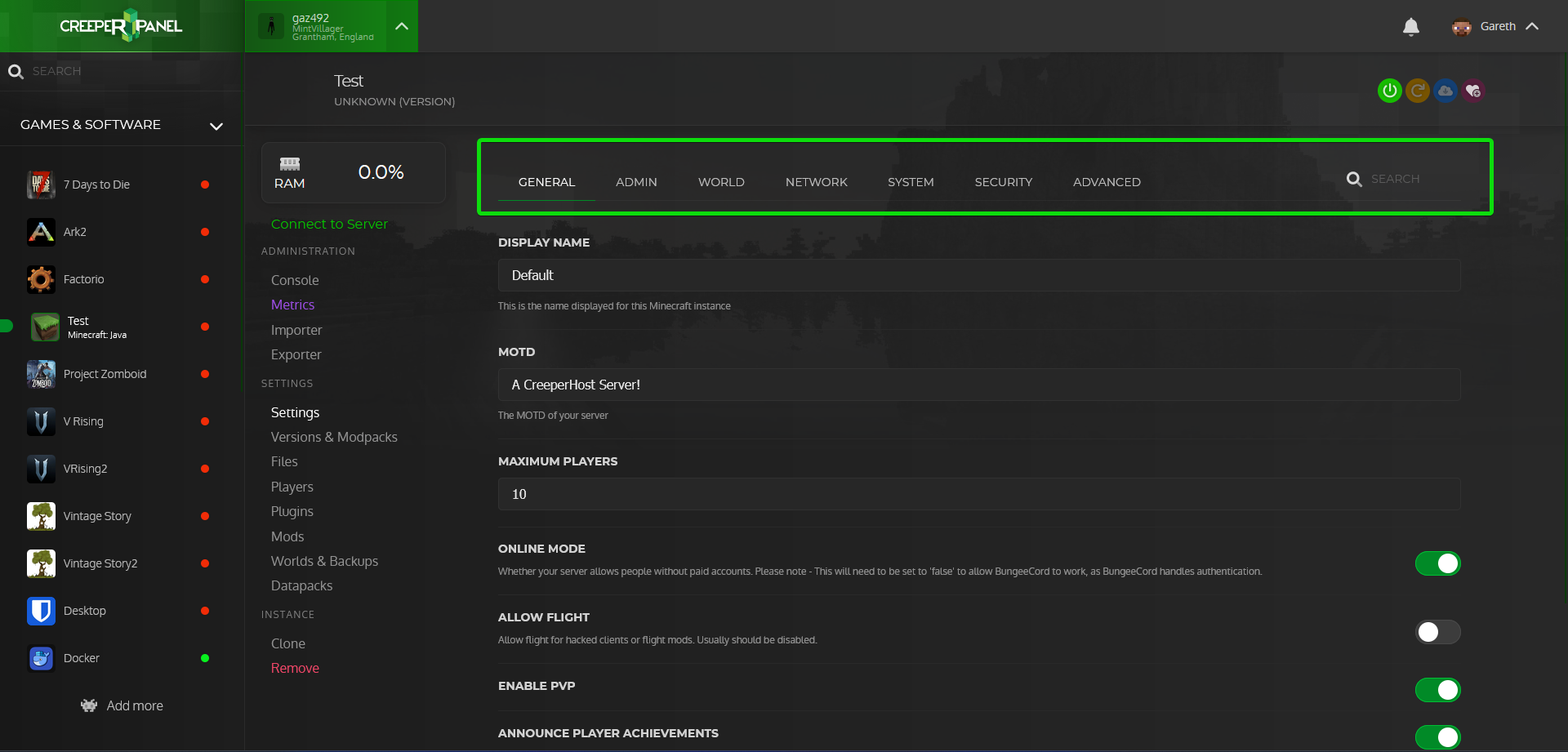Switch to the General tab
This screenshot has width=1568, height=752.
point(547,182)
